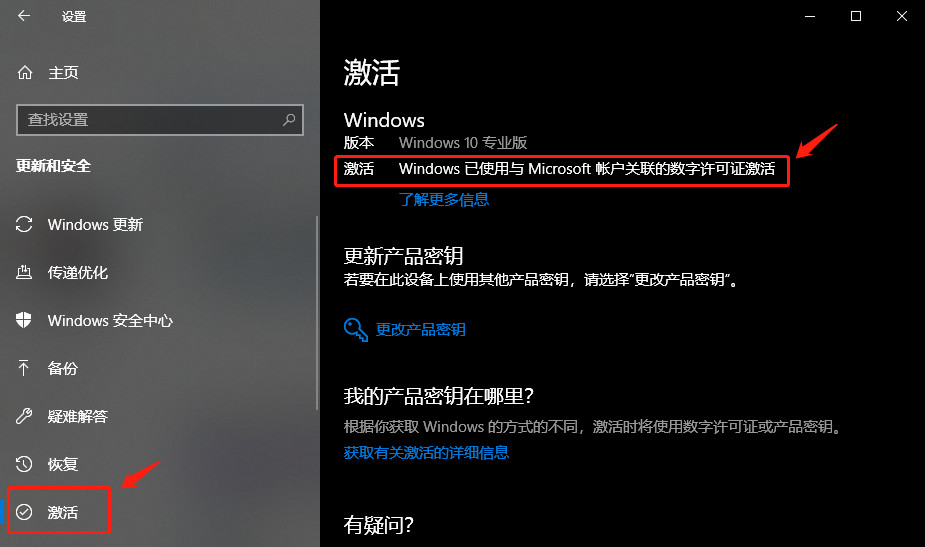The width and height of the screenshot is (925, 547).
Task: Click 更改产品密钥 link
Action: click(x=421, y=329)
